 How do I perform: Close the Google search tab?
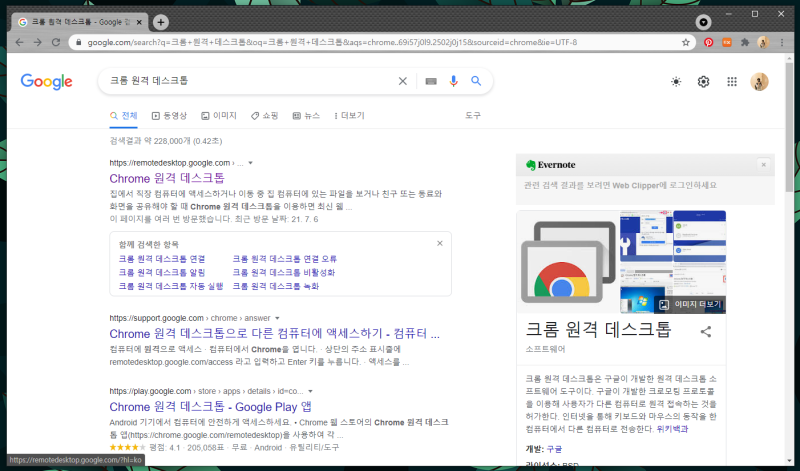coord(139,22)
